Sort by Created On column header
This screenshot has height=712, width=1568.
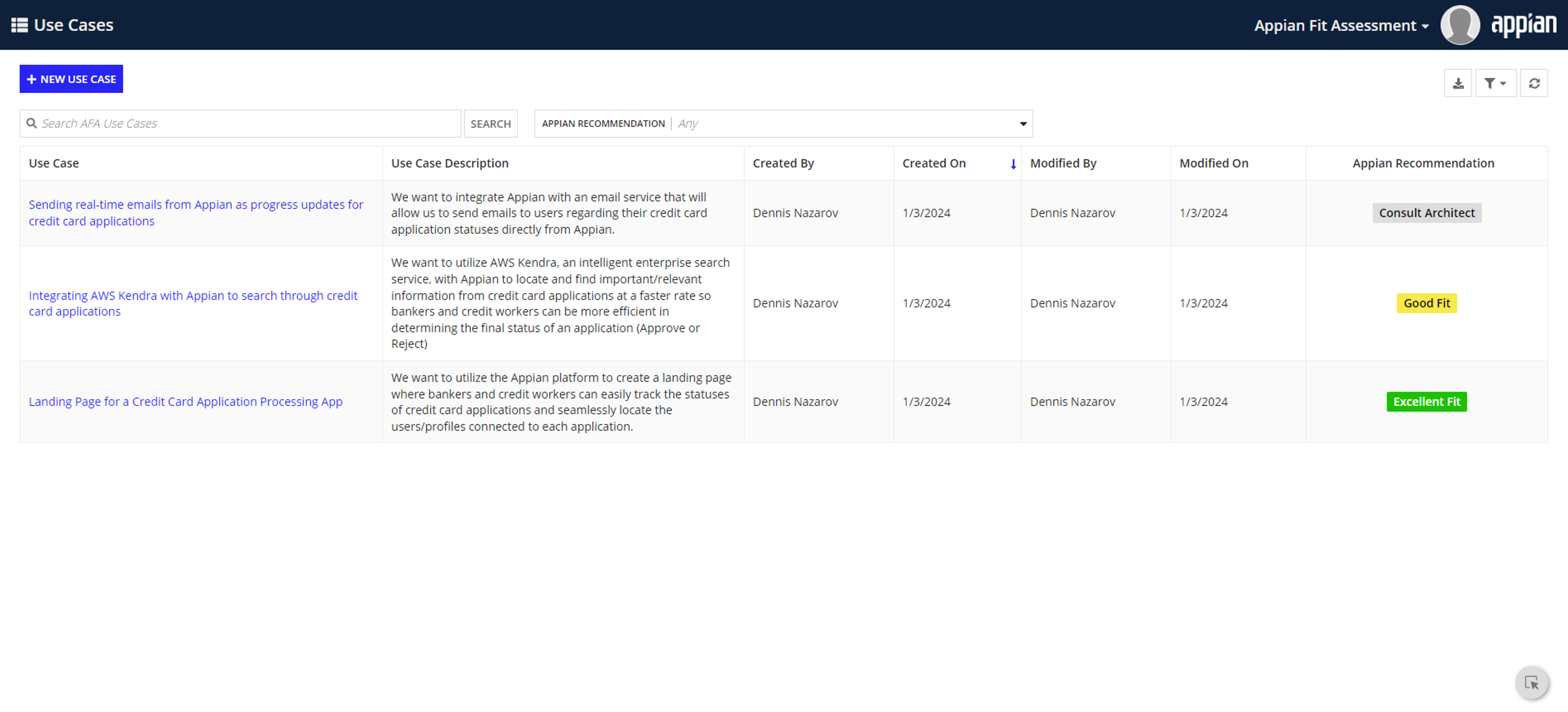click(x=934, y=163)
